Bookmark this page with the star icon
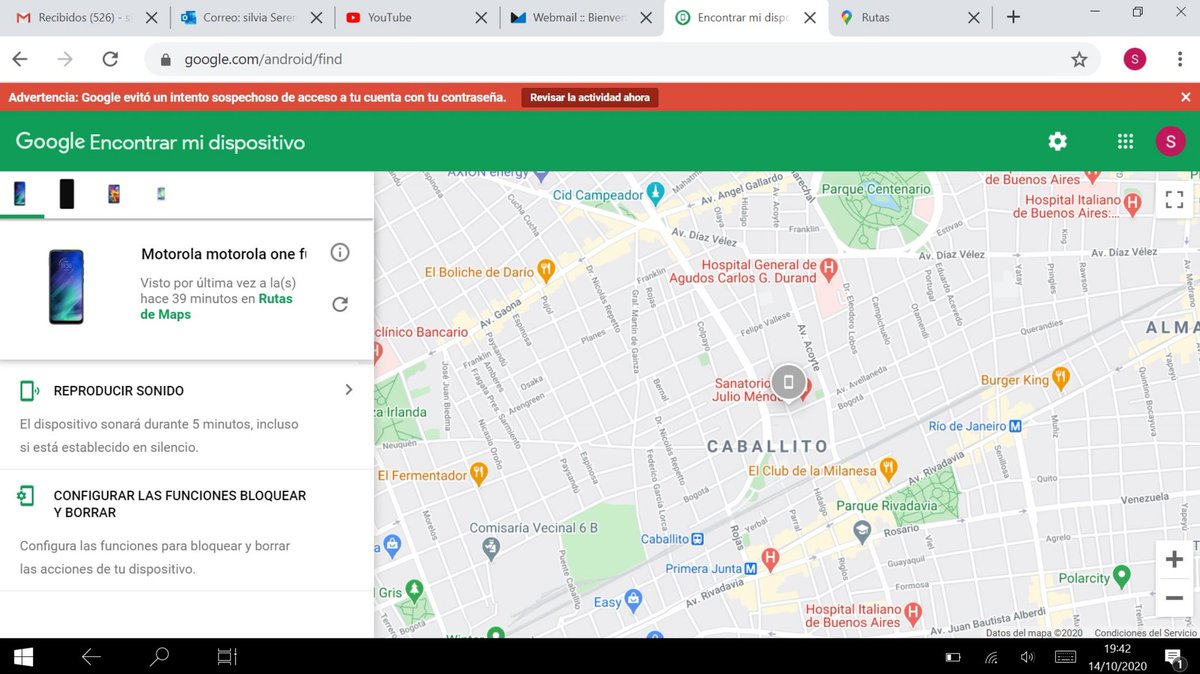The height and width of the screenshot is (674, 1200). click(1079, 59)
